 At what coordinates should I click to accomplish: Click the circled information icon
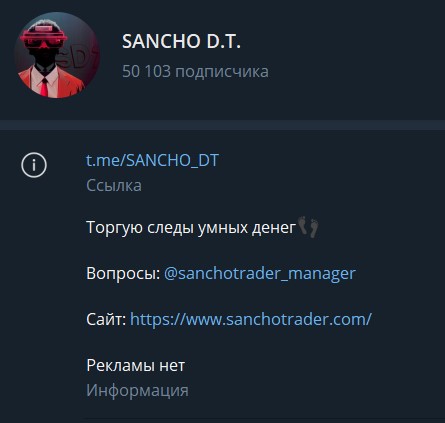click(34, 165)
